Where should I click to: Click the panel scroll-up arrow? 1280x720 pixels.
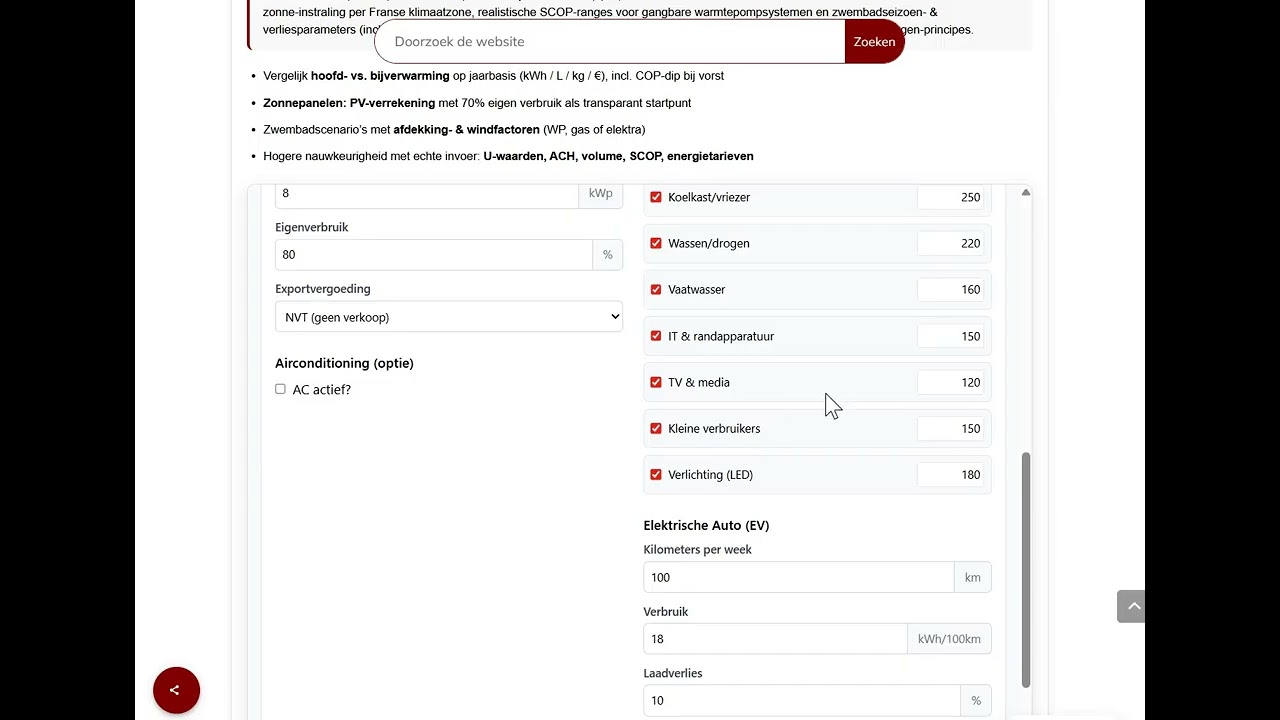click(x=1025, y=192)
